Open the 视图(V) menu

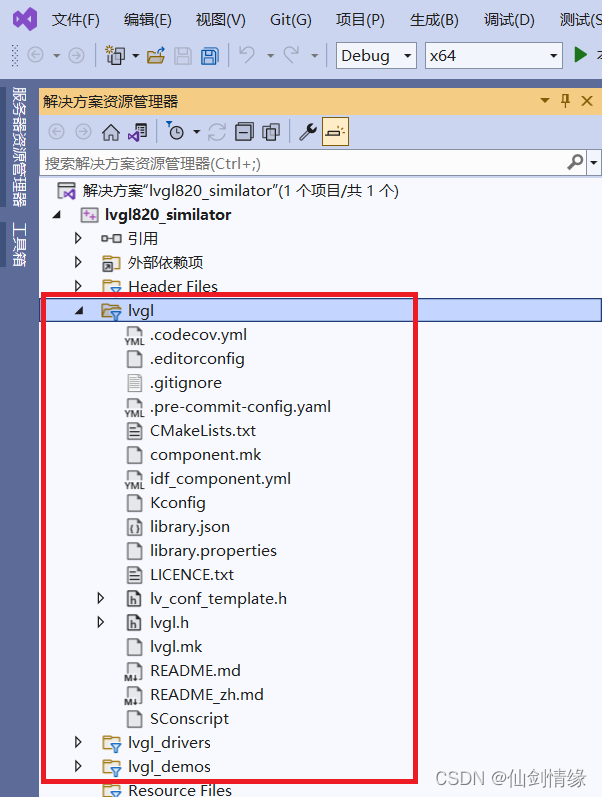220,20
